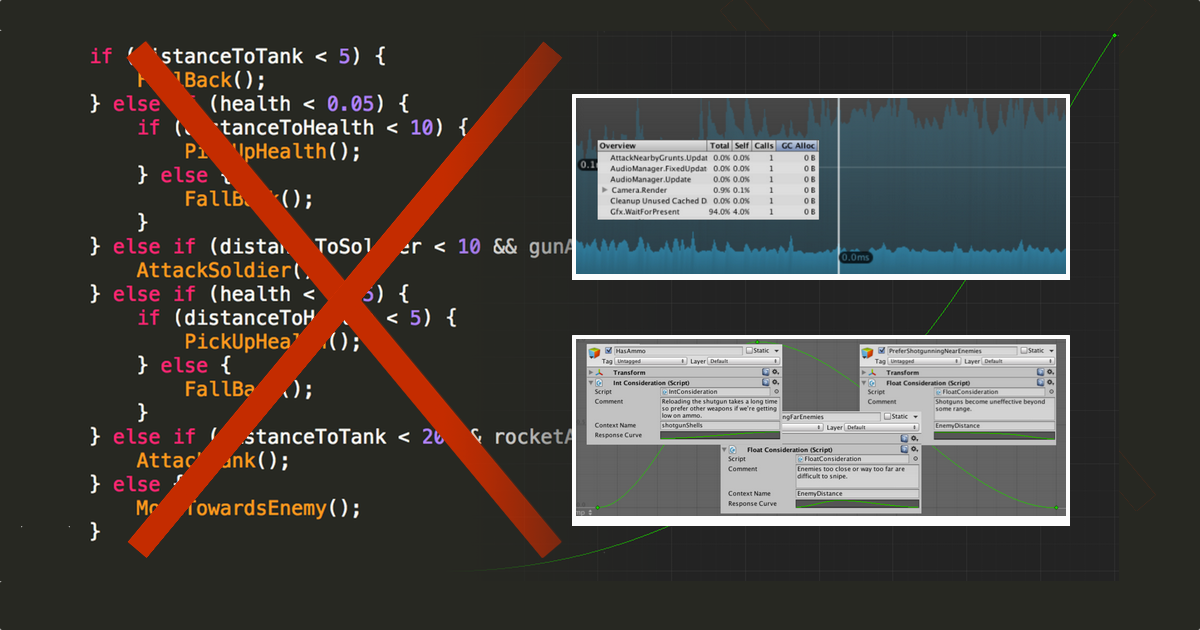Click shotgunShells Context Name field
The height and width of the screenshot is (630, 1200).
point(720,425)
